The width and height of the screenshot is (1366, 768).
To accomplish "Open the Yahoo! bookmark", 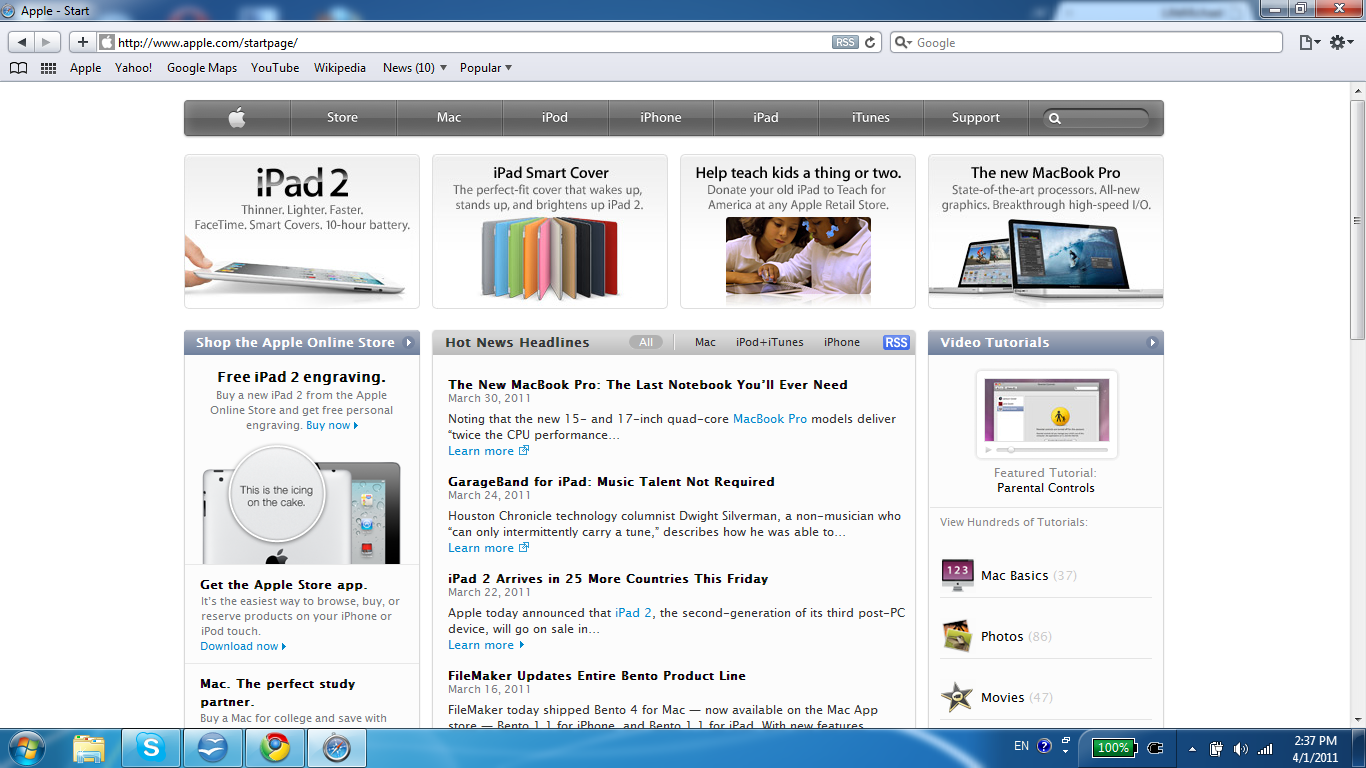I will pyautogui.click(x=134, y=68).
